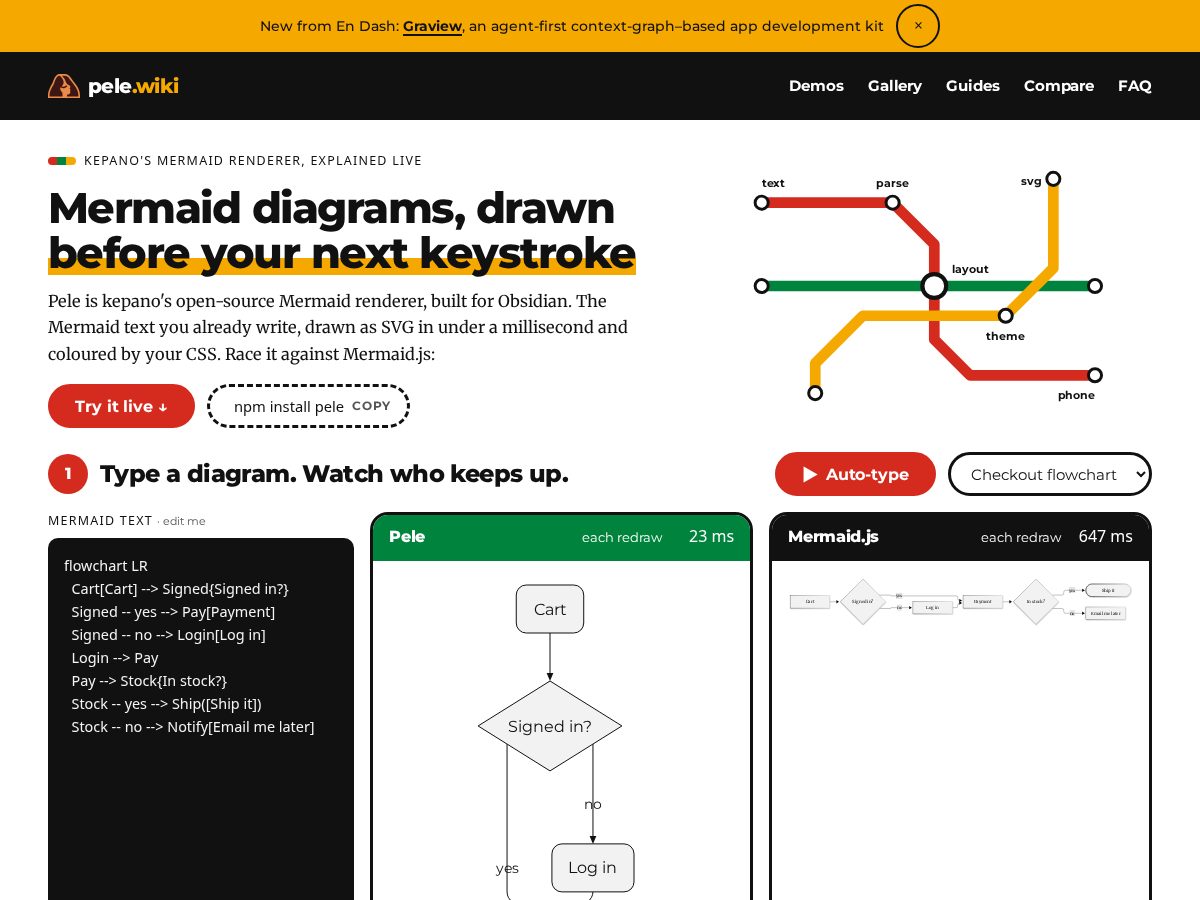Click the Pele 23 ms timing value
Viewport: 1200px width, 900px height.
[x=711, y=537]
